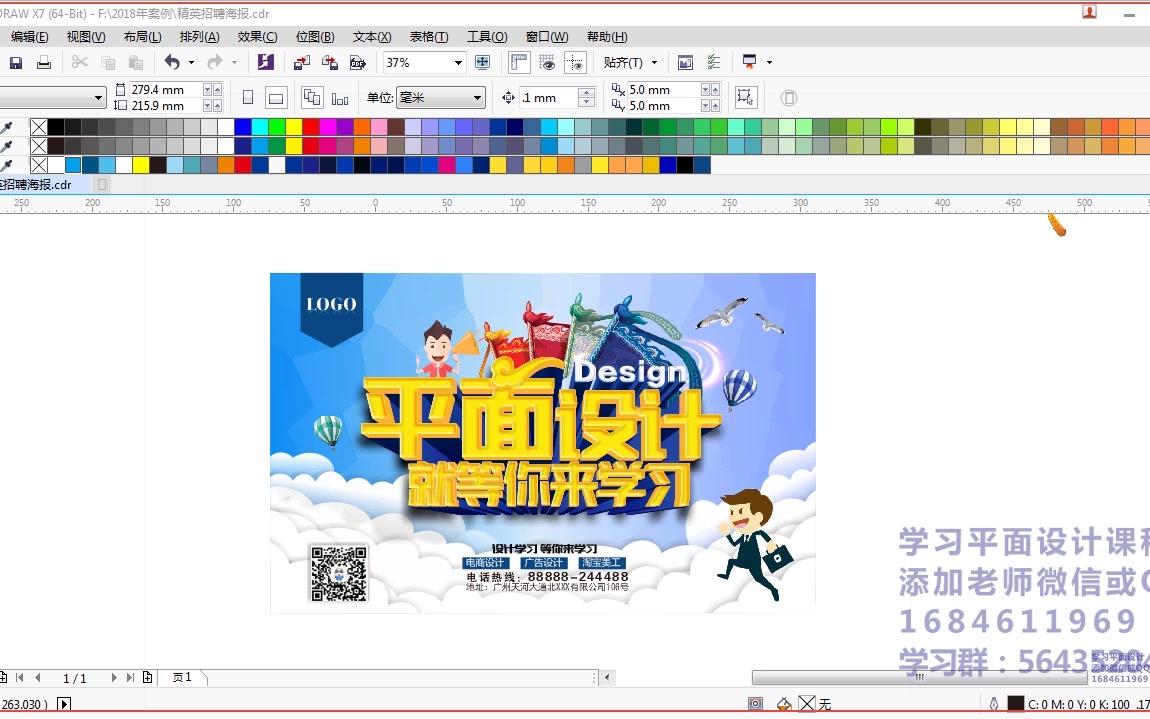
Task: Click the Save document icon
Action: (x=14, y=63)
